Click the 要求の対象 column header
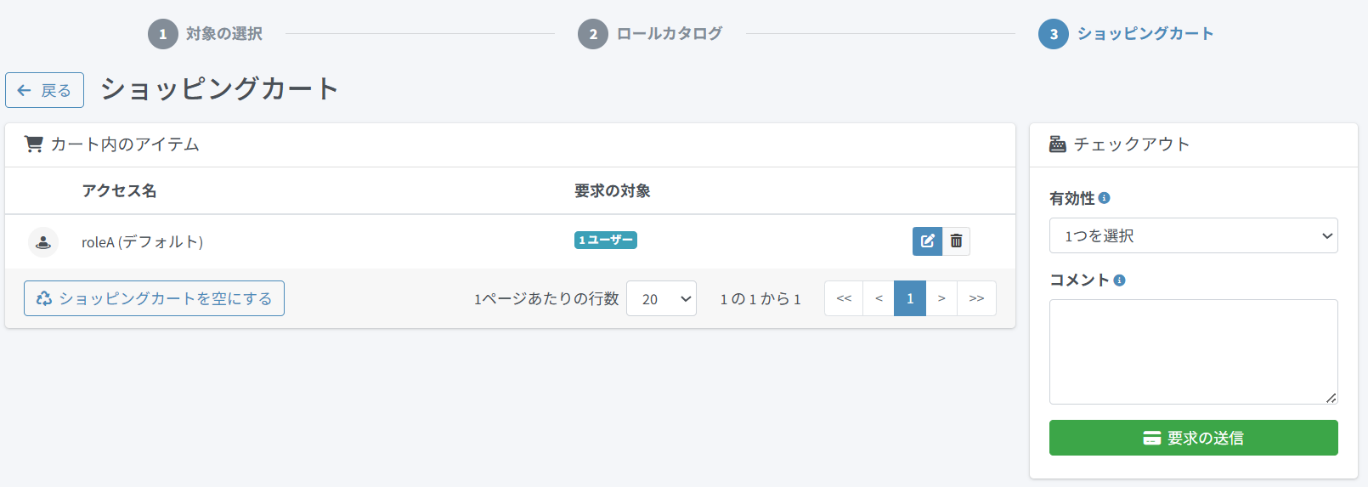Screen dimensions: 1368x487 [612, 190]
